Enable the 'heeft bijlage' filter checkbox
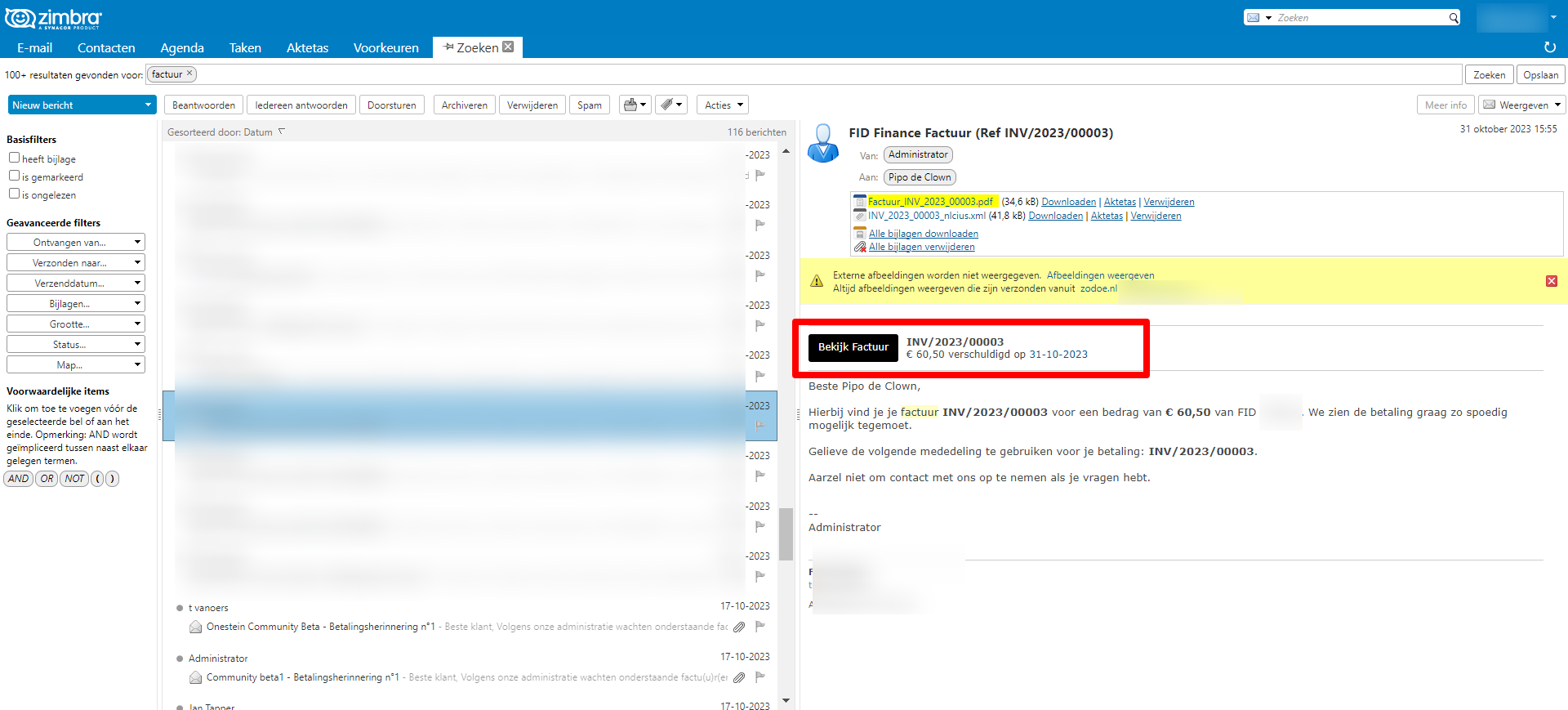 point(14,158)
